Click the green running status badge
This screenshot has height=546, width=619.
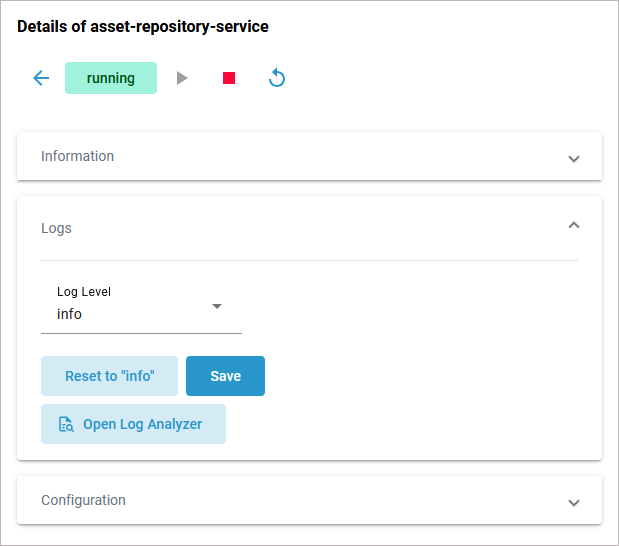click(111, 78)
